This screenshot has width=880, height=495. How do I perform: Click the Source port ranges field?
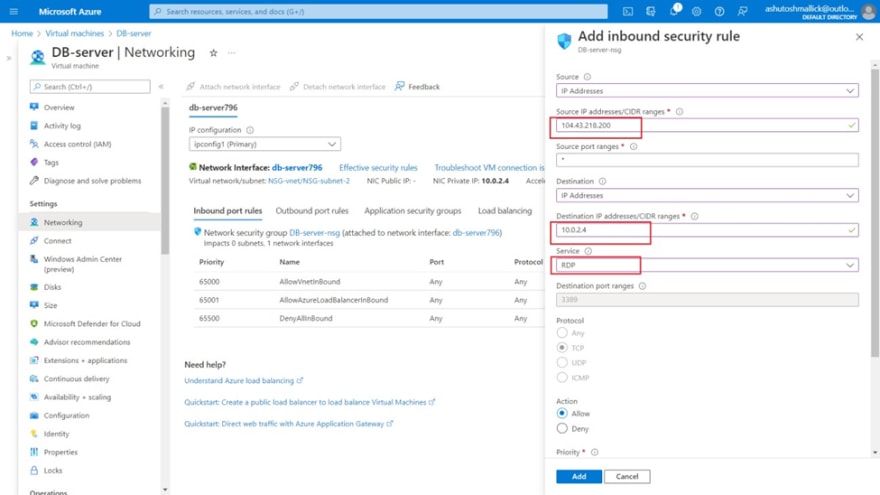tap(707, 160)
